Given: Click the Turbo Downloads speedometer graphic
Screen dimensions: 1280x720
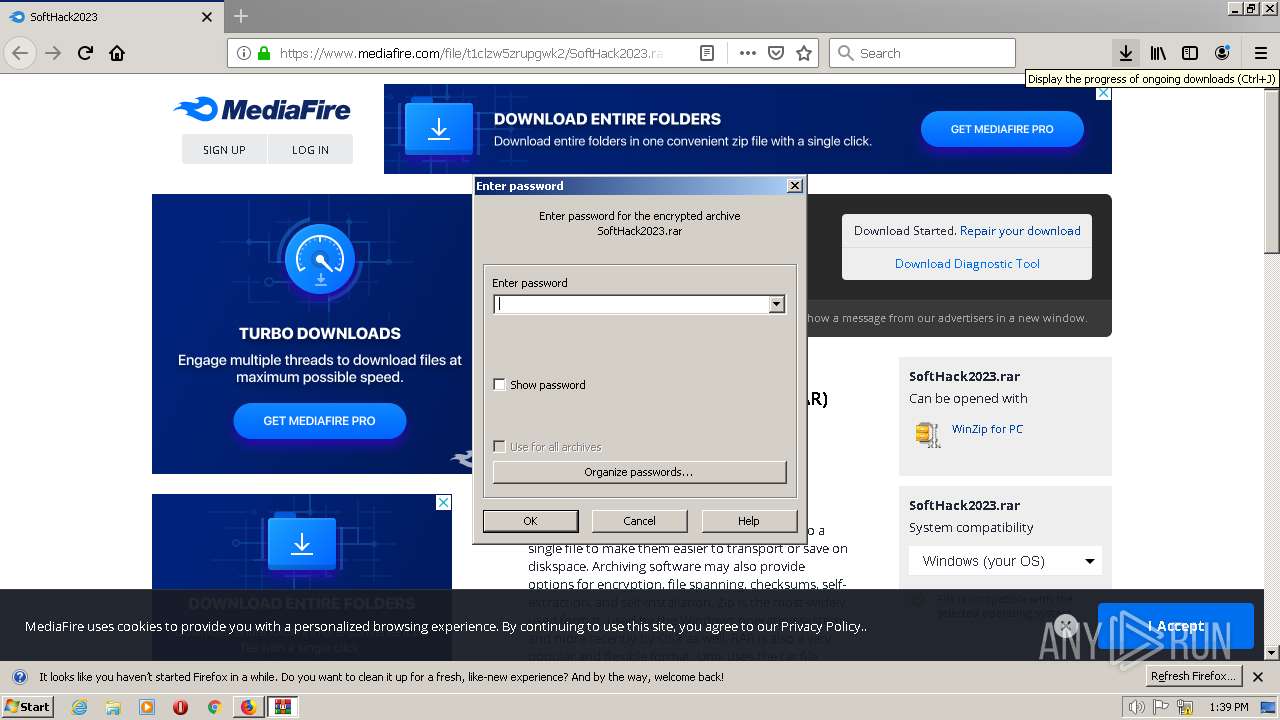Looking at the screenshot, I should [x=320, y=260].
